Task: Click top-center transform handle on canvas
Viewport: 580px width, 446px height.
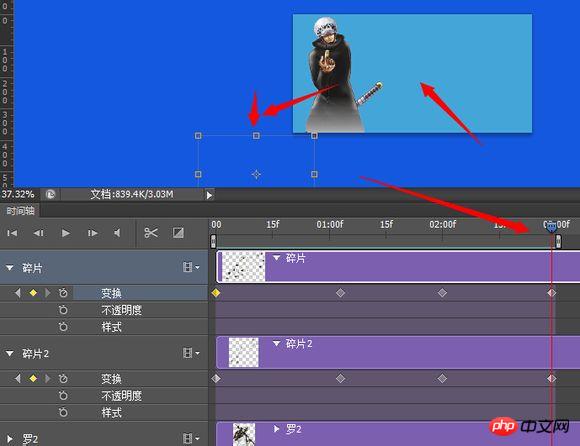Action: 256,136
